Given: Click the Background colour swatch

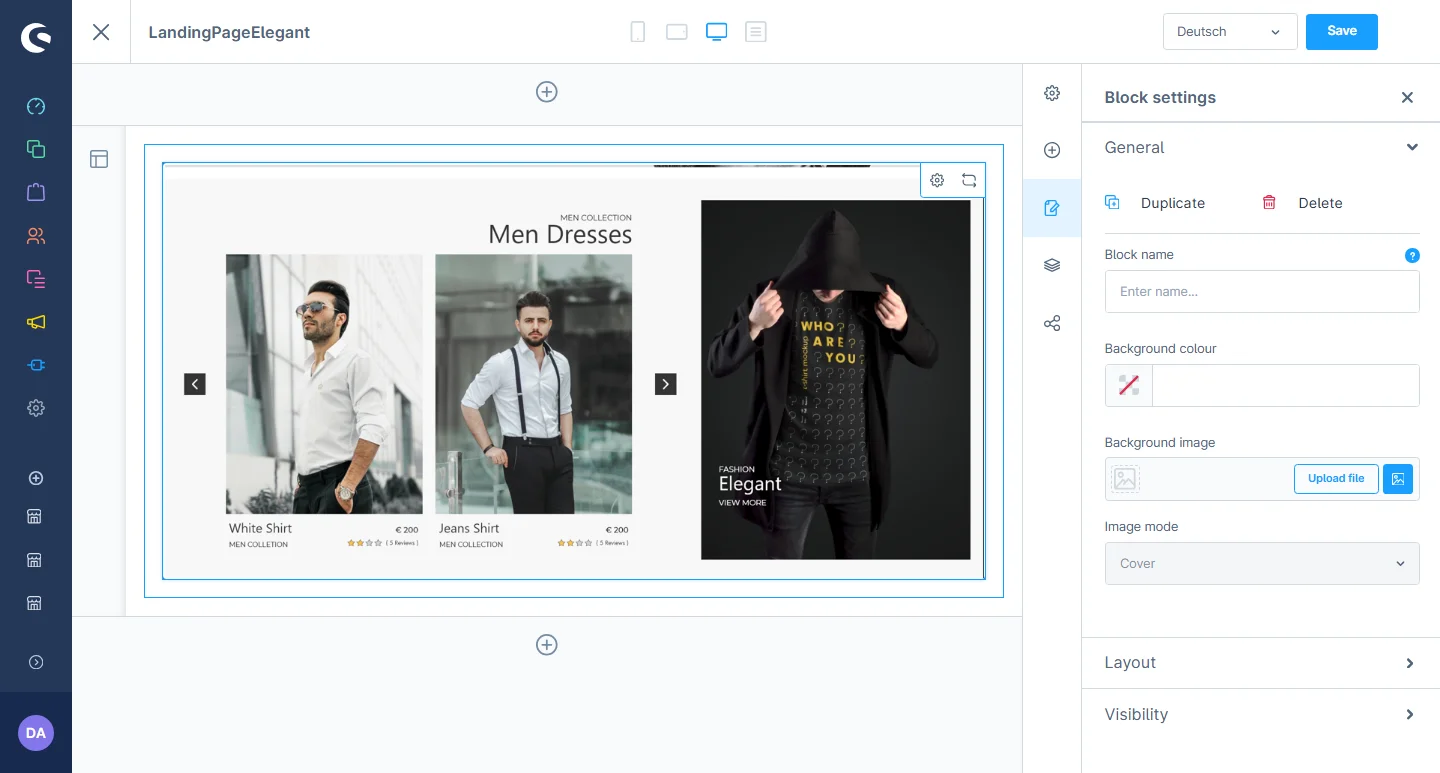Looking at the screenshot, I should click(x=1129, y=385).
